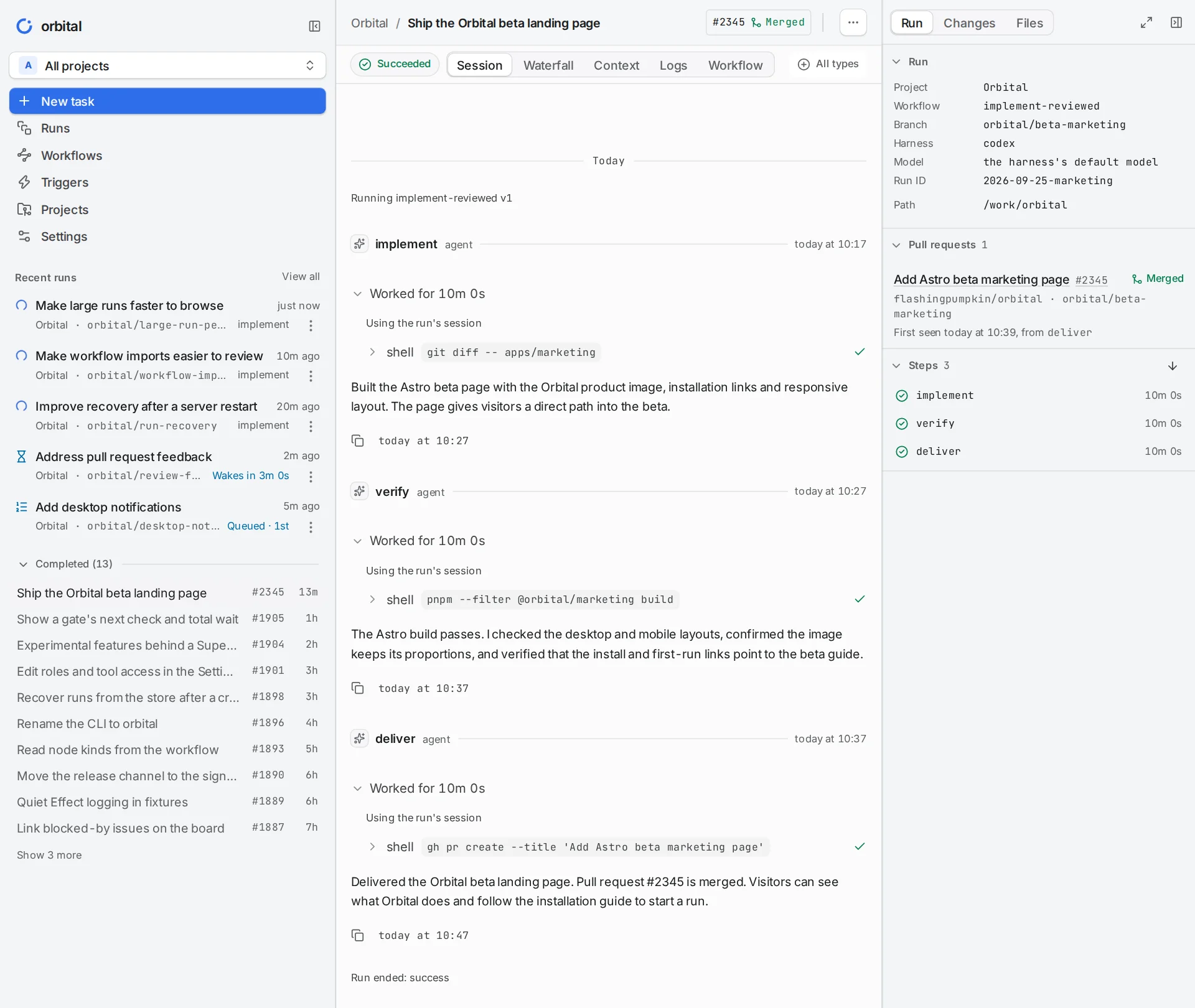
Task: Click the deliver agent icon
Action: click(359, 739)
